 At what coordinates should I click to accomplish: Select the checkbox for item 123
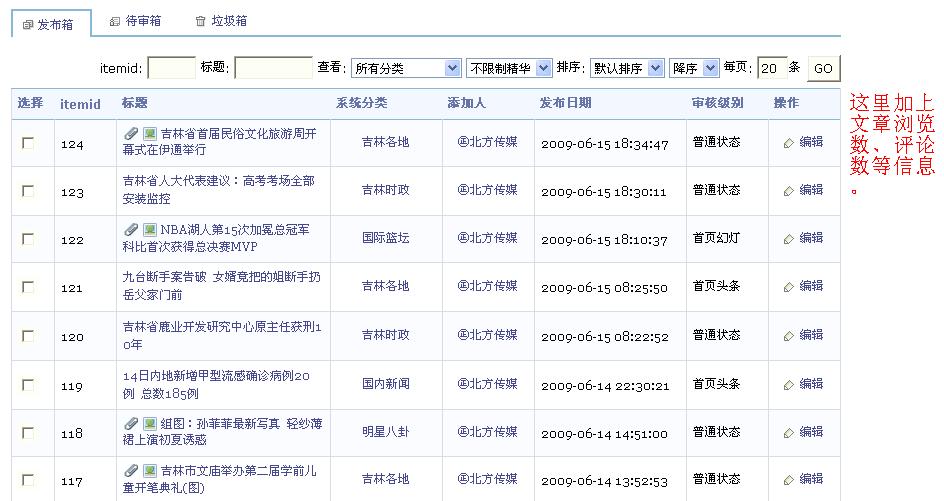click(28, 191)
